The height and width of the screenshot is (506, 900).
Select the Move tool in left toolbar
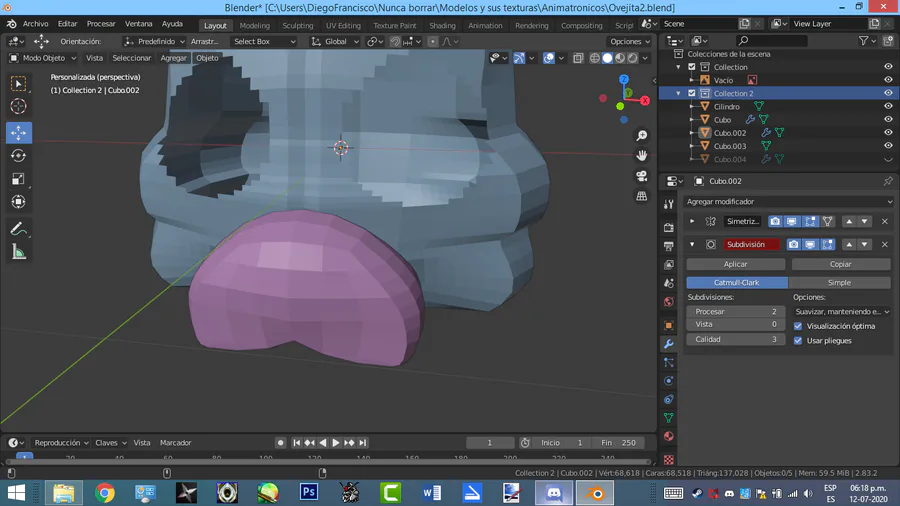coord(18,133)
